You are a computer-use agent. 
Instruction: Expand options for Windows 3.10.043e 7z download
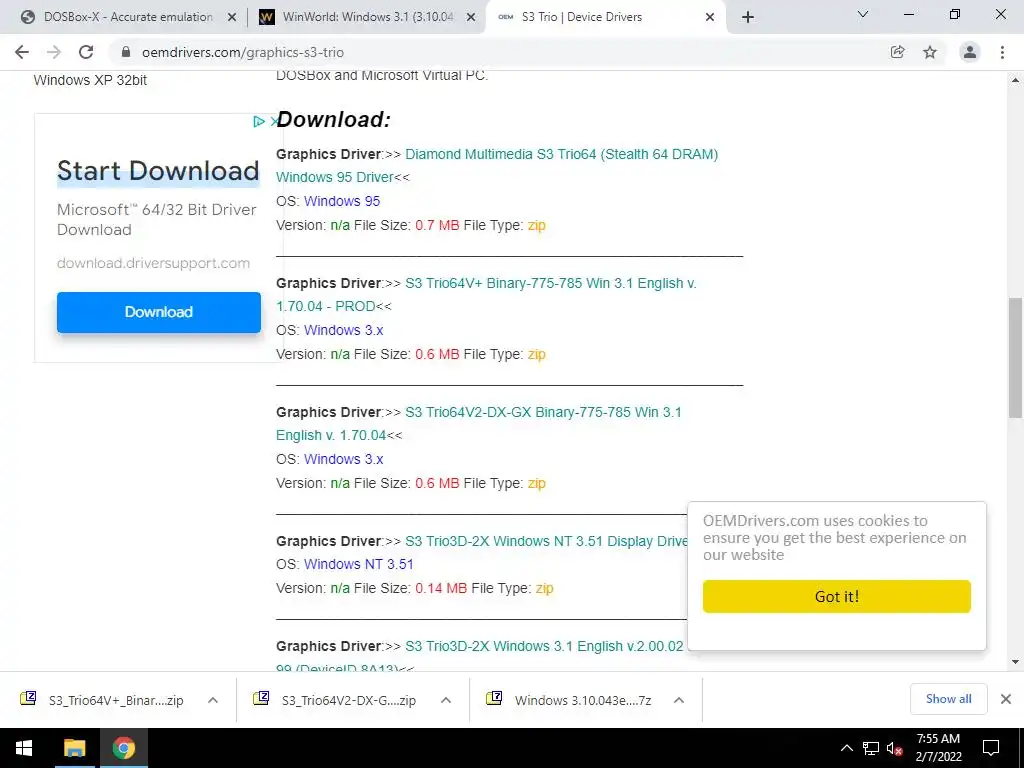point(679,700)
